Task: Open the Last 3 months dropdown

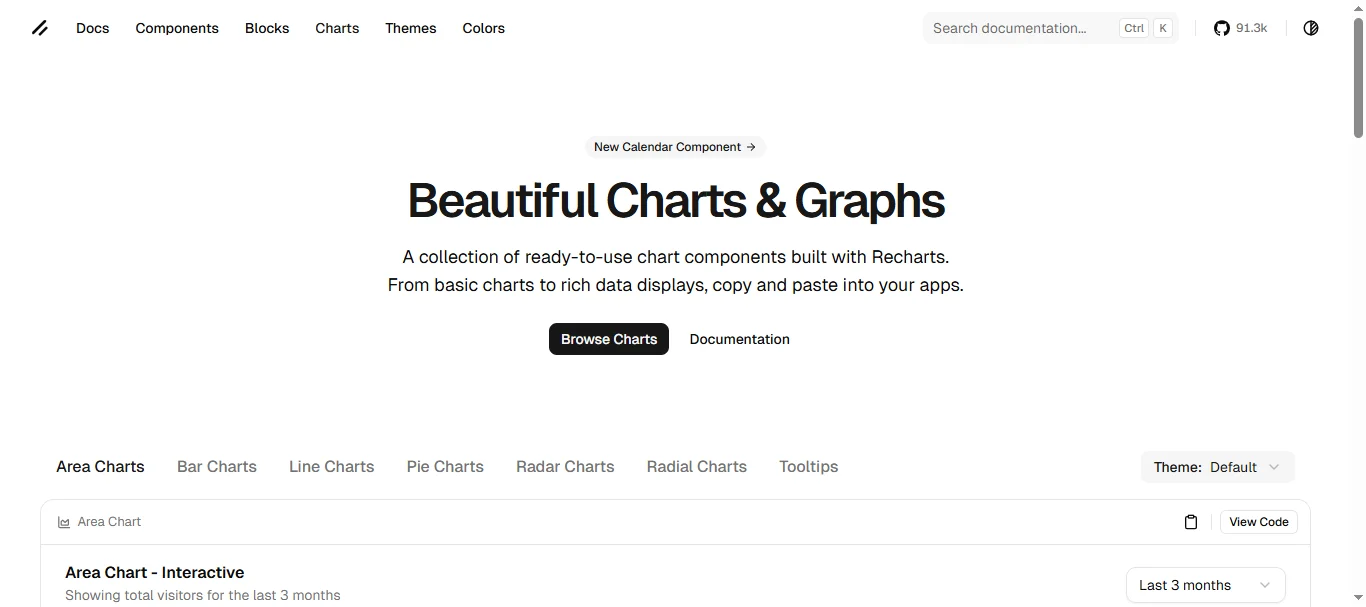Action: click(1204, 585)
